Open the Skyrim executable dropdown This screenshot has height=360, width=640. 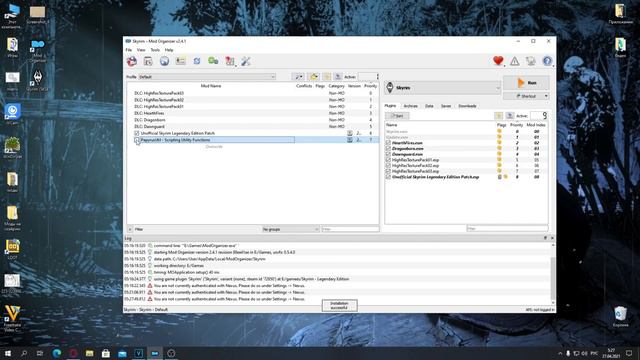tap(442, 88)
